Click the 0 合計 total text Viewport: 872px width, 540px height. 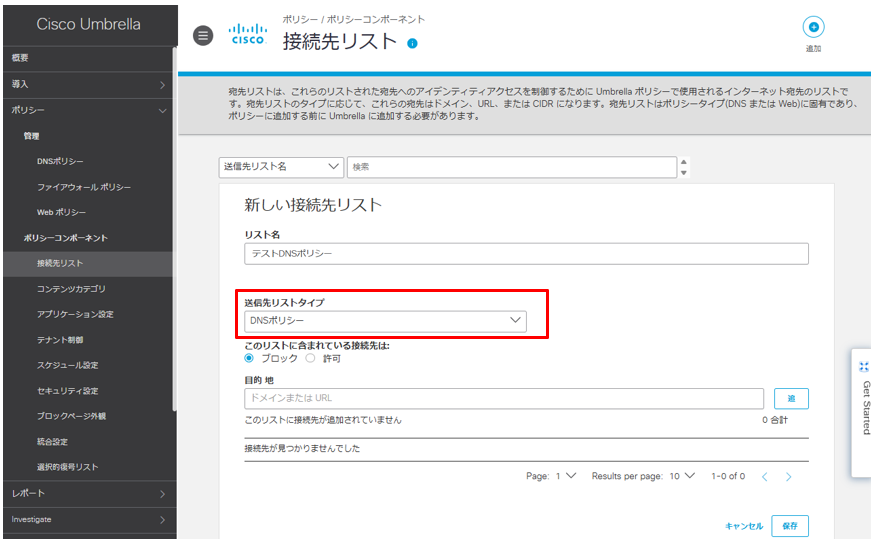(x=775, y=420)
